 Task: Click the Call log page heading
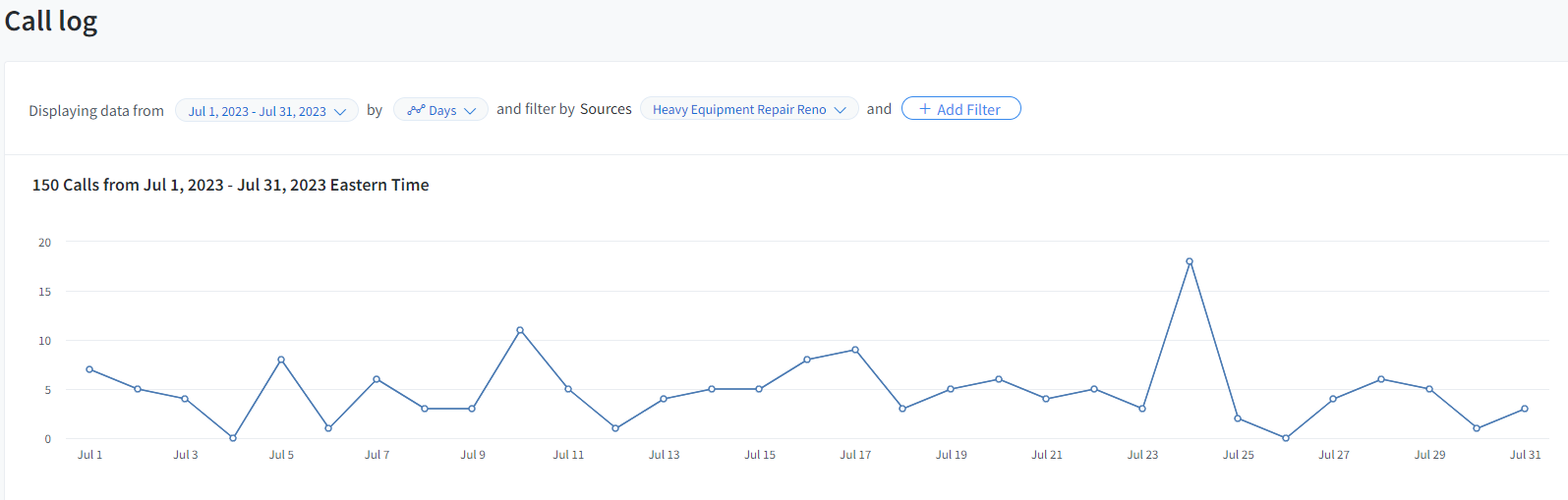click(51, 22)
